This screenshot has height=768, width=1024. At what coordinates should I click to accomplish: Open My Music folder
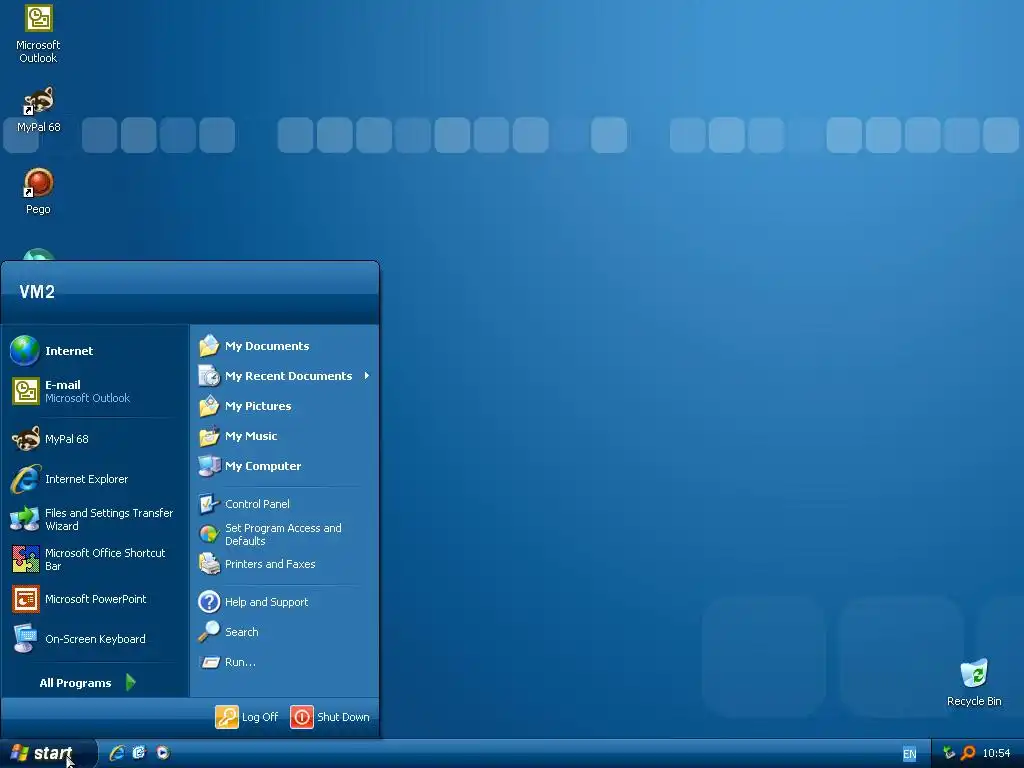[284, 436]
